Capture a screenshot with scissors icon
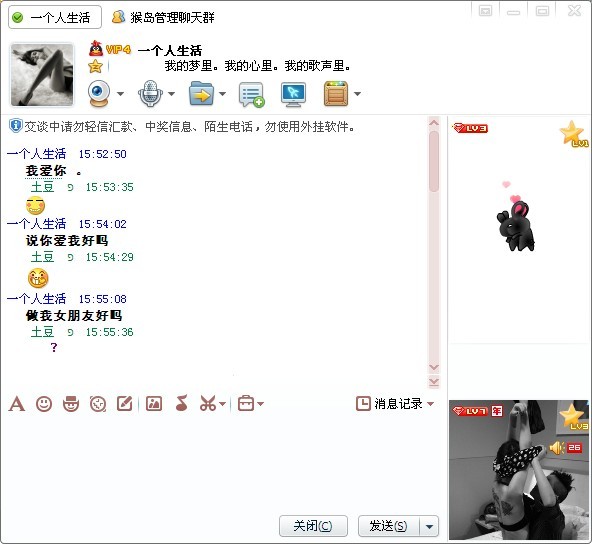 point(208,404)
